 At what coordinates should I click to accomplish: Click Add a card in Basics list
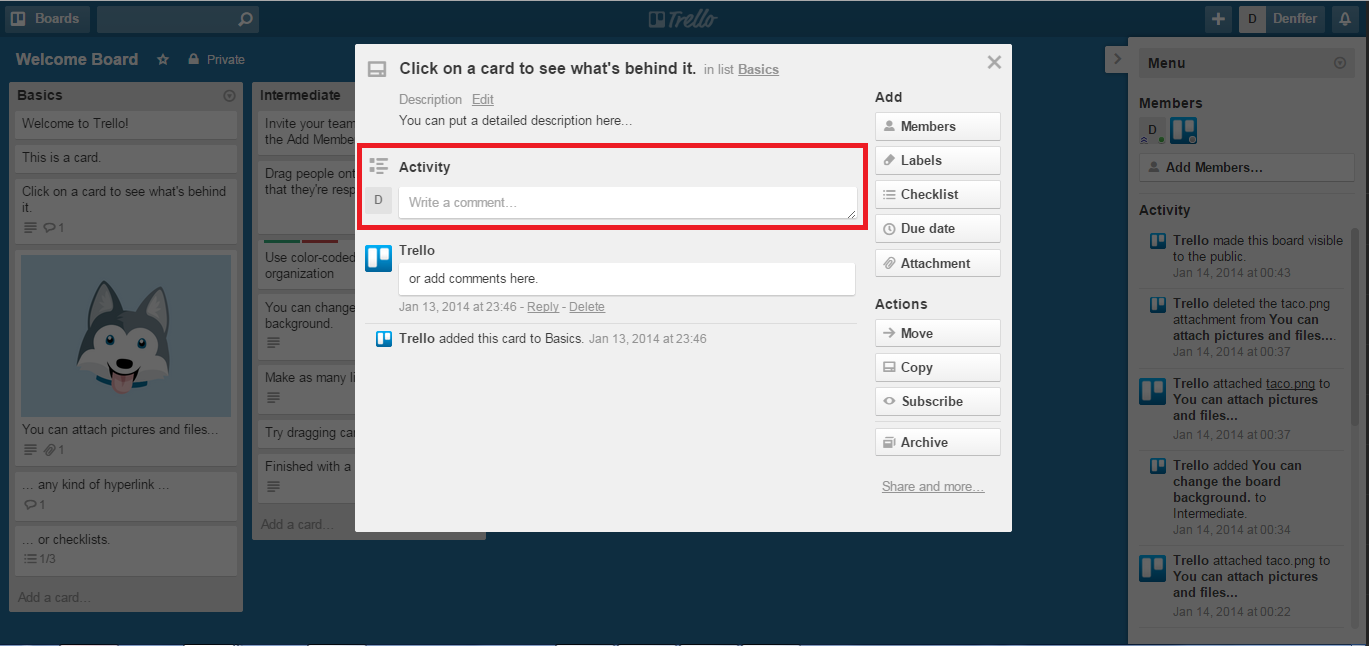click(54, 597)
